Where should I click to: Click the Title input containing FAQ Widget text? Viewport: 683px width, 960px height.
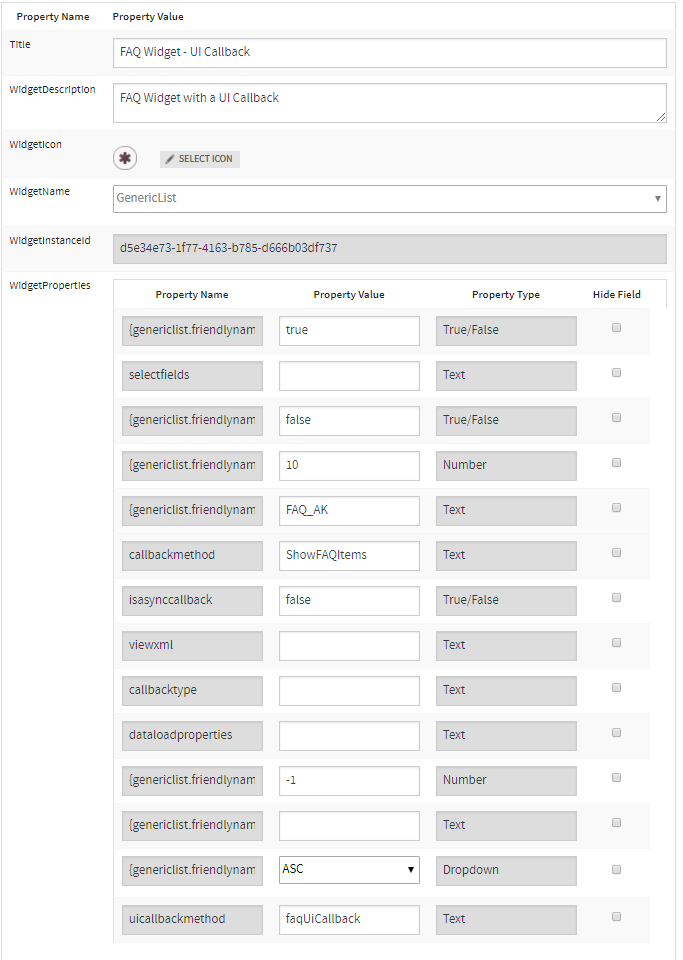[390, 52]
